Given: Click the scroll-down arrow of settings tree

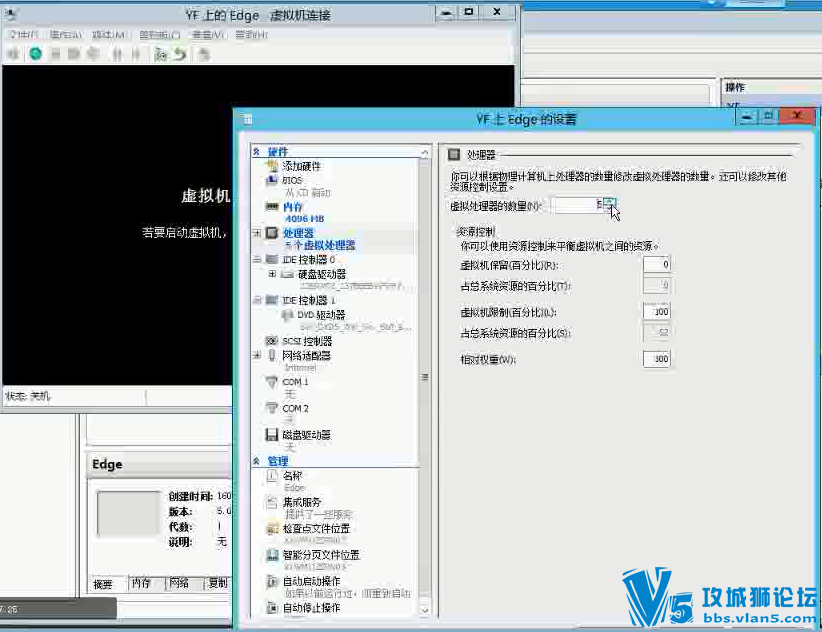Looking at the screenshot, I should point(425,610).
